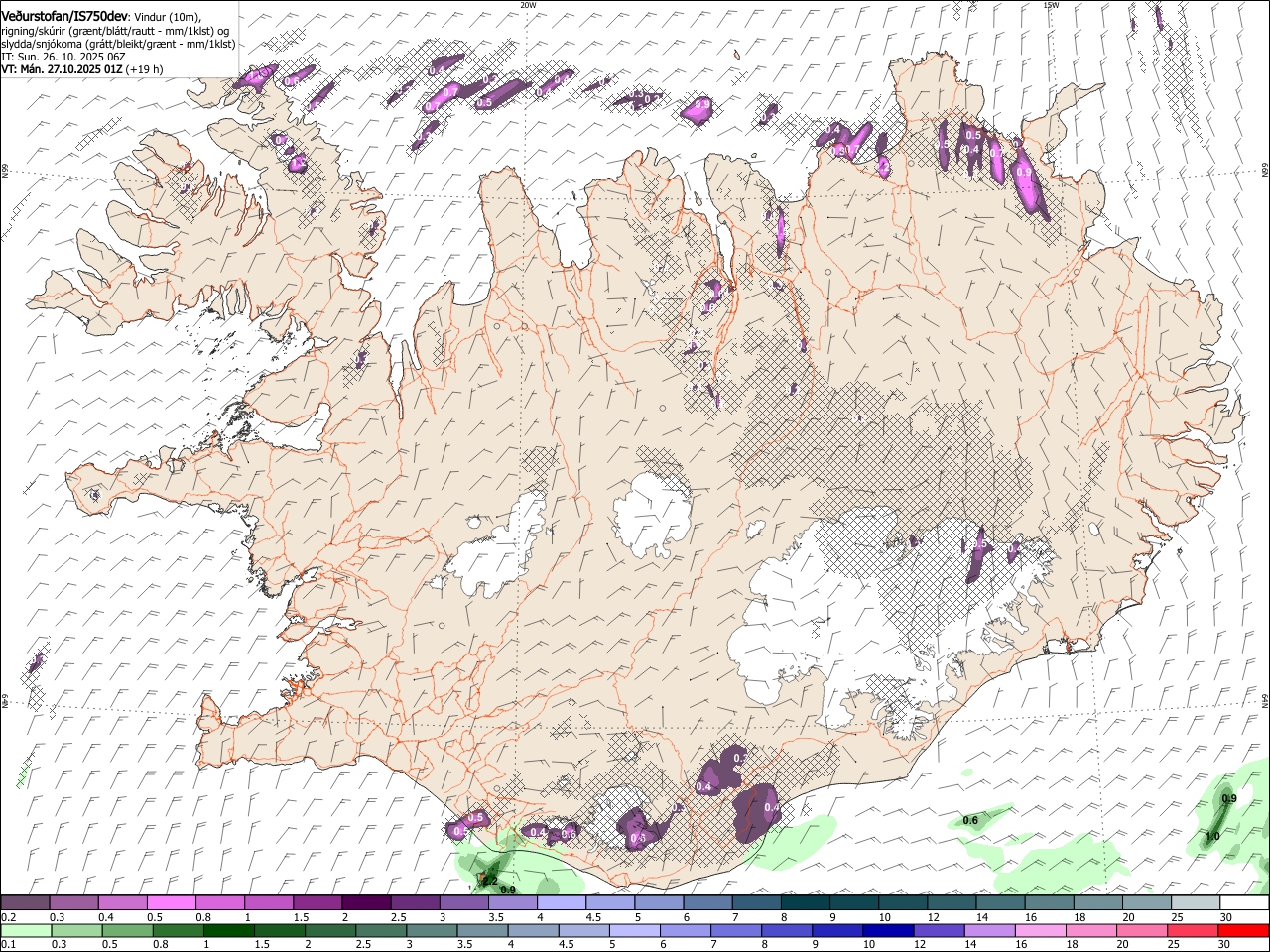Pick the slate blue 6 swatch in the purple scale
Image resolution: width=1270 pixels, height=952 pixels.
click(x=707, y=903)
